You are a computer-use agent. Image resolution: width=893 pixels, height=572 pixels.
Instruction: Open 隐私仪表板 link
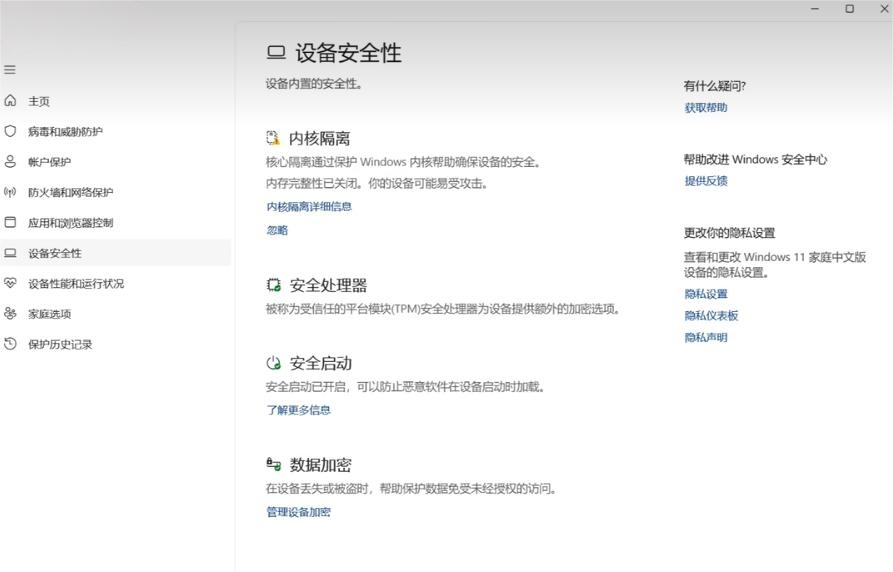click(x=711, y=316)
